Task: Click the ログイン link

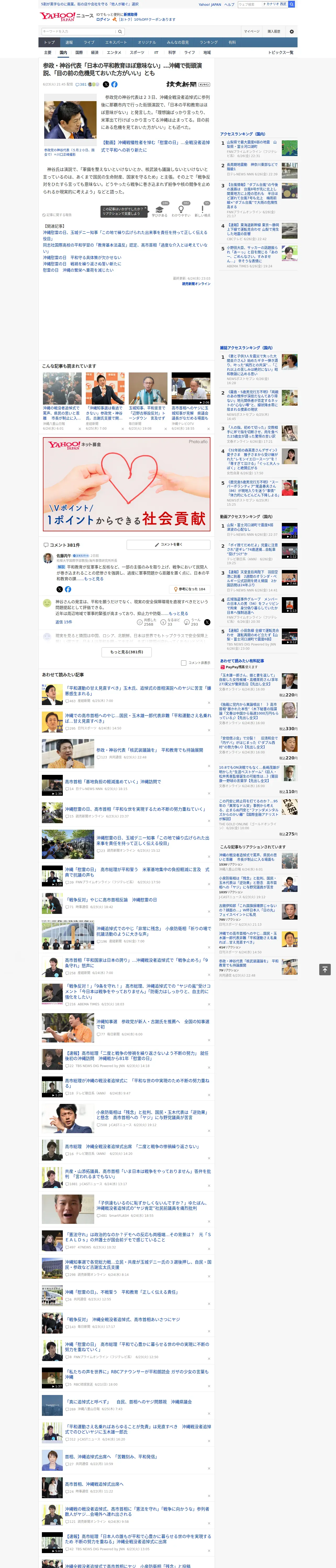Action: coord(103,20)
